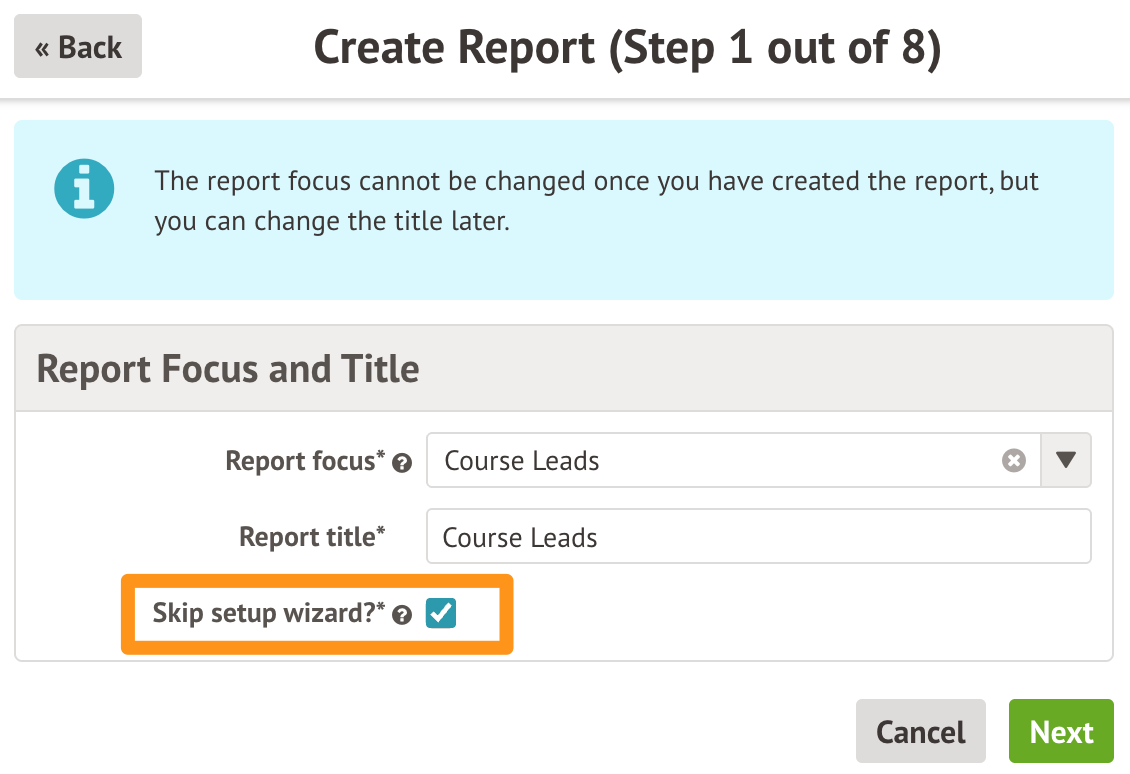Uncheck the Skip setup wizard checkbox
1130x774 pixels.
(440, 613)
